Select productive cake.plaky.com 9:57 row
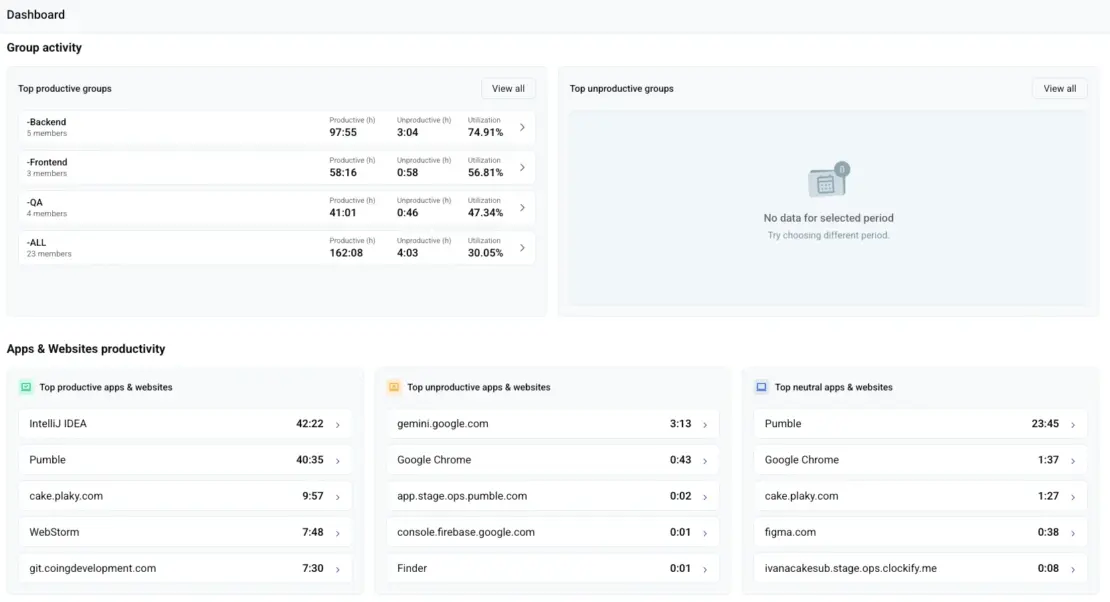Image resolution: width=1110 pixels, height=602 pixels. (x=185, y=496)
